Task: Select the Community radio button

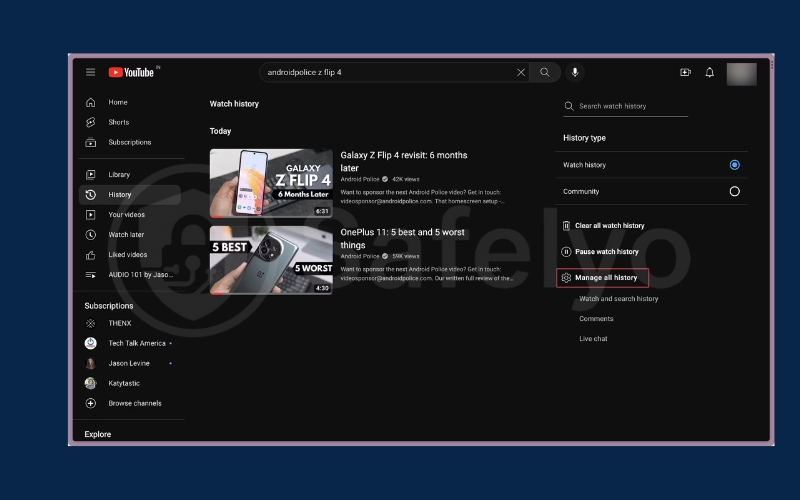Action: point(734,191)
